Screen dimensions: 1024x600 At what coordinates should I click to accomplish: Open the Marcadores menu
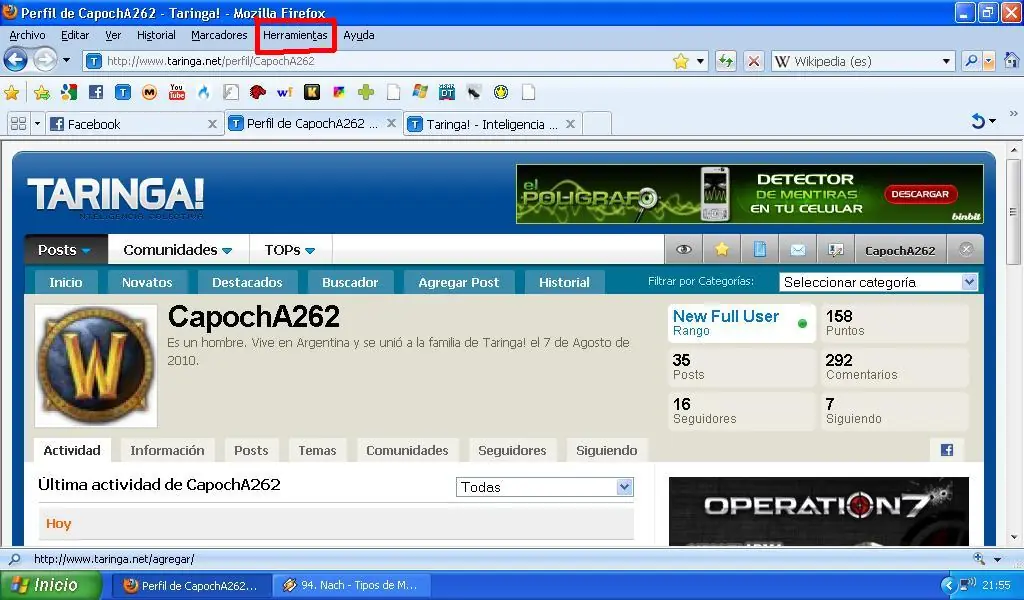(219, 35)
